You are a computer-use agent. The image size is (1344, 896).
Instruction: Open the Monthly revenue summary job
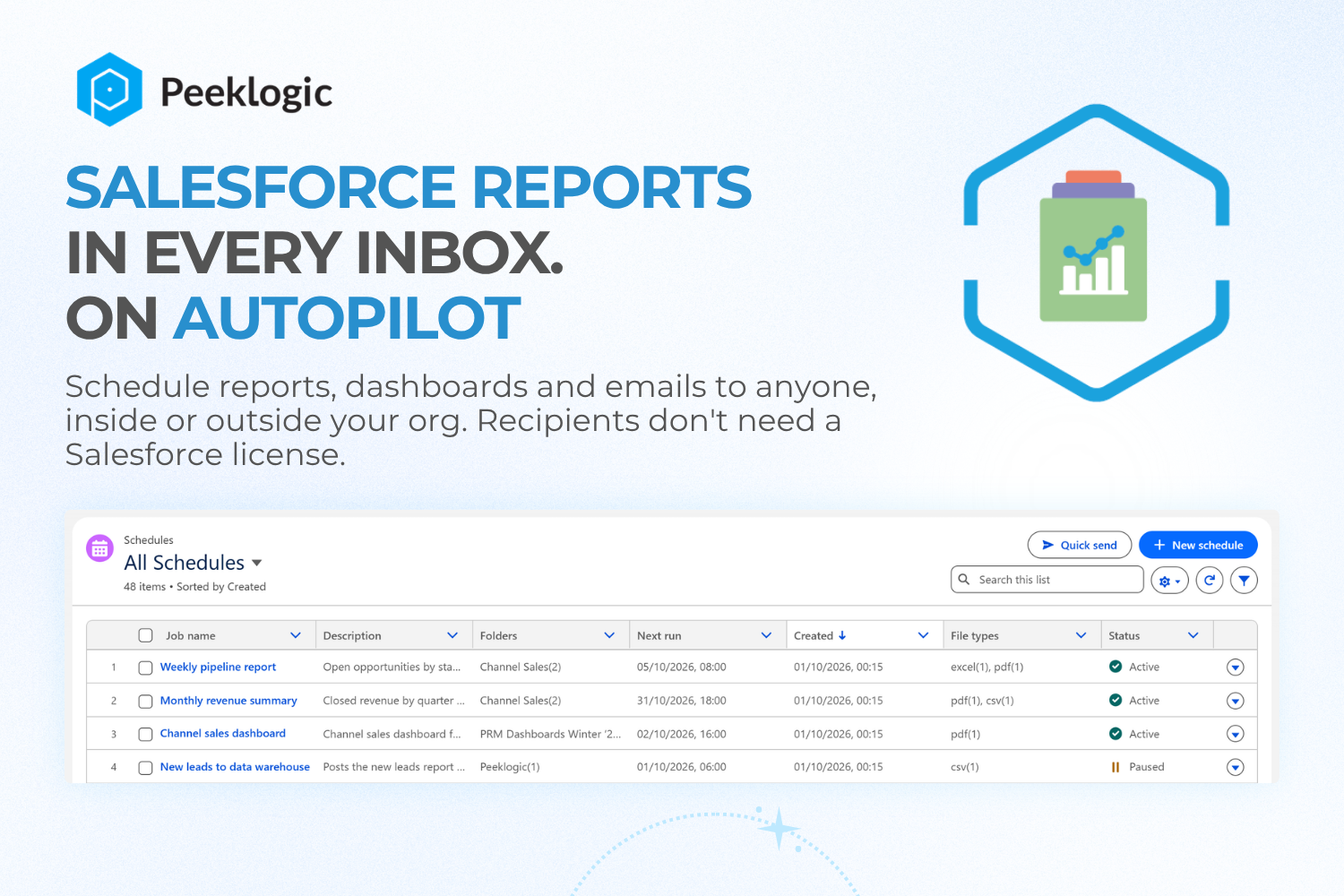click(228, 701)
